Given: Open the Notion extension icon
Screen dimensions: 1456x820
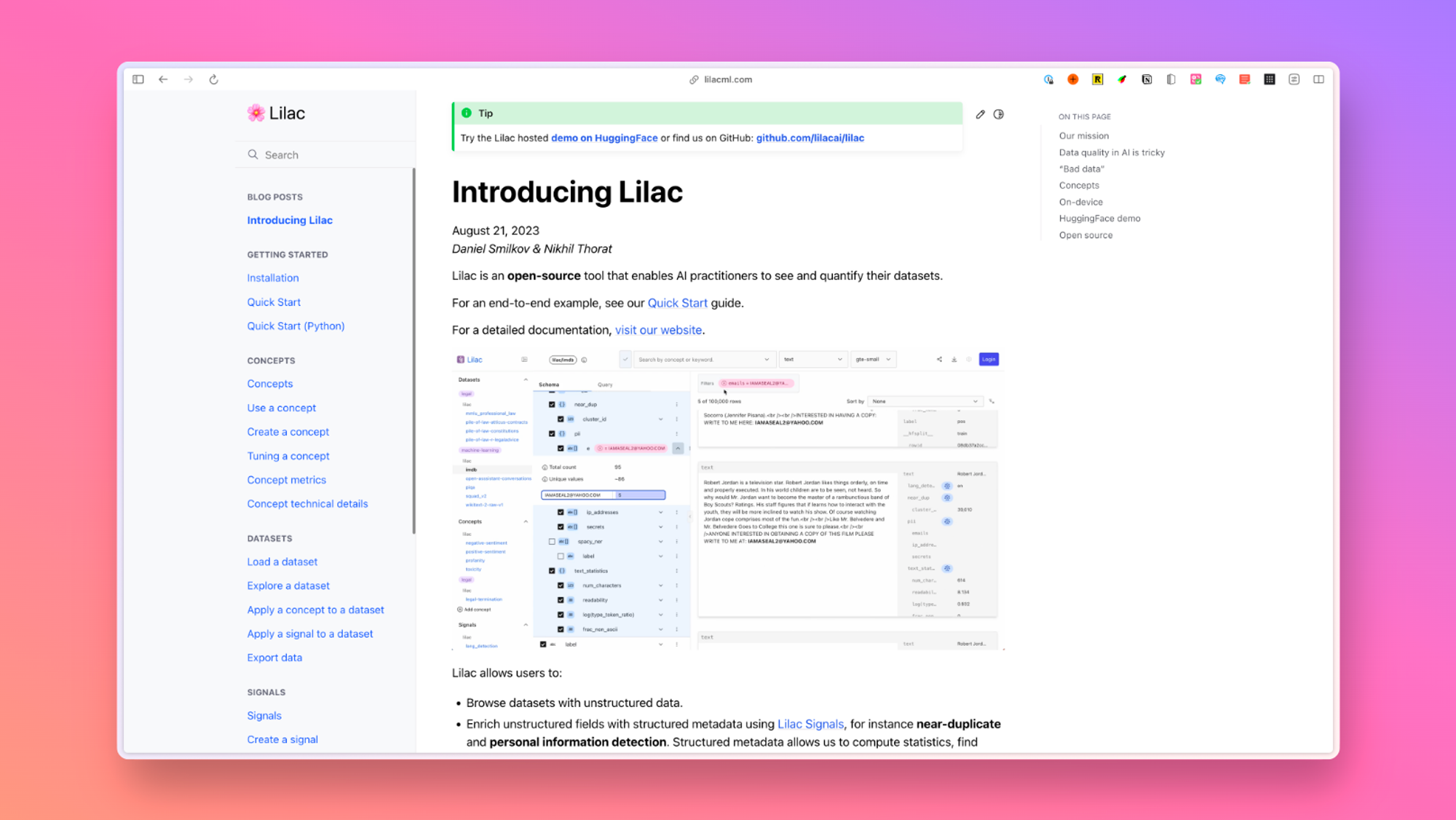Looking at the screenshot, I should pyautogui.click(x=1147, y=79).
